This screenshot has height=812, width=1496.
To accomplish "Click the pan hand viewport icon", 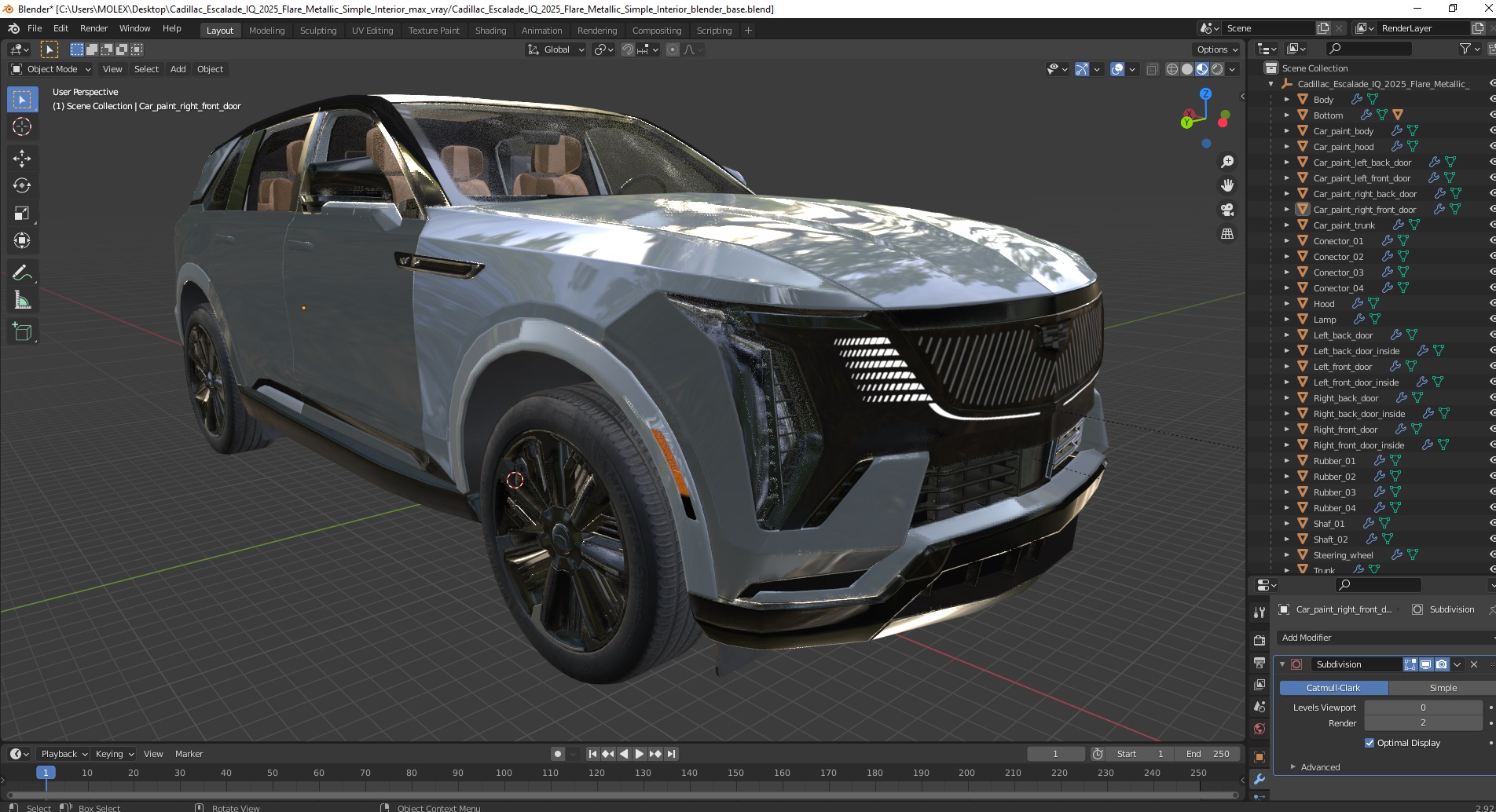I will click(x=1226, y=185).
